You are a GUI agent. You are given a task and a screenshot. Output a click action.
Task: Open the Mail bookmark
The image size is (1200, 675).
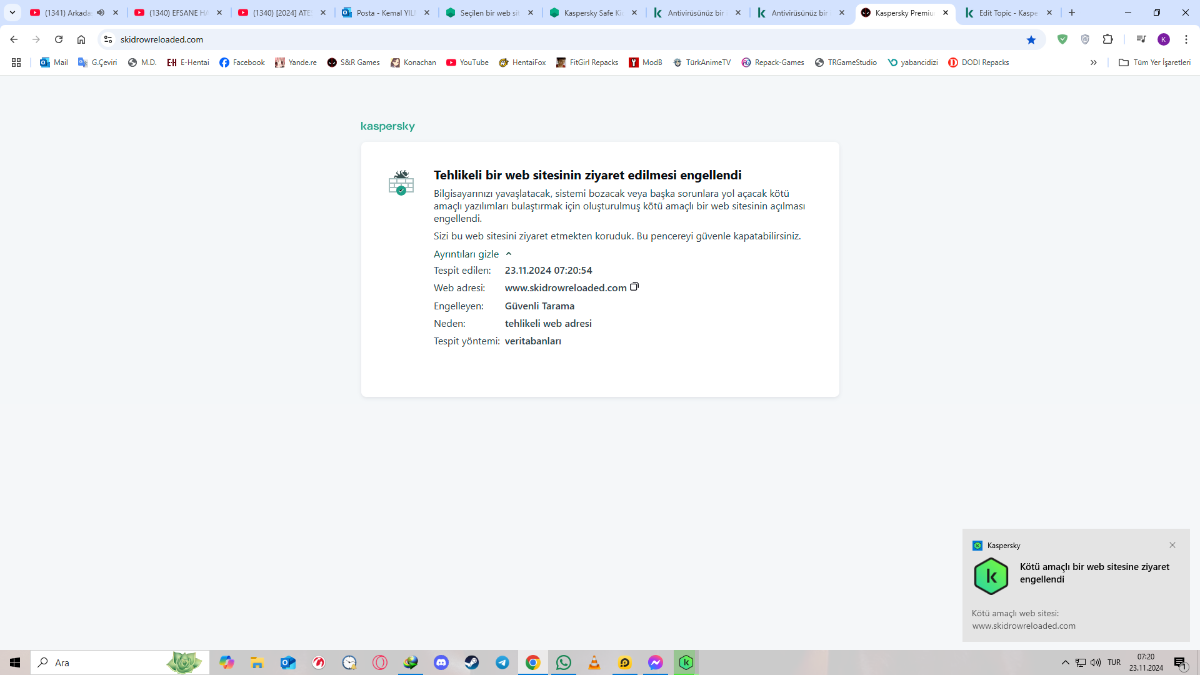point(54,62)
